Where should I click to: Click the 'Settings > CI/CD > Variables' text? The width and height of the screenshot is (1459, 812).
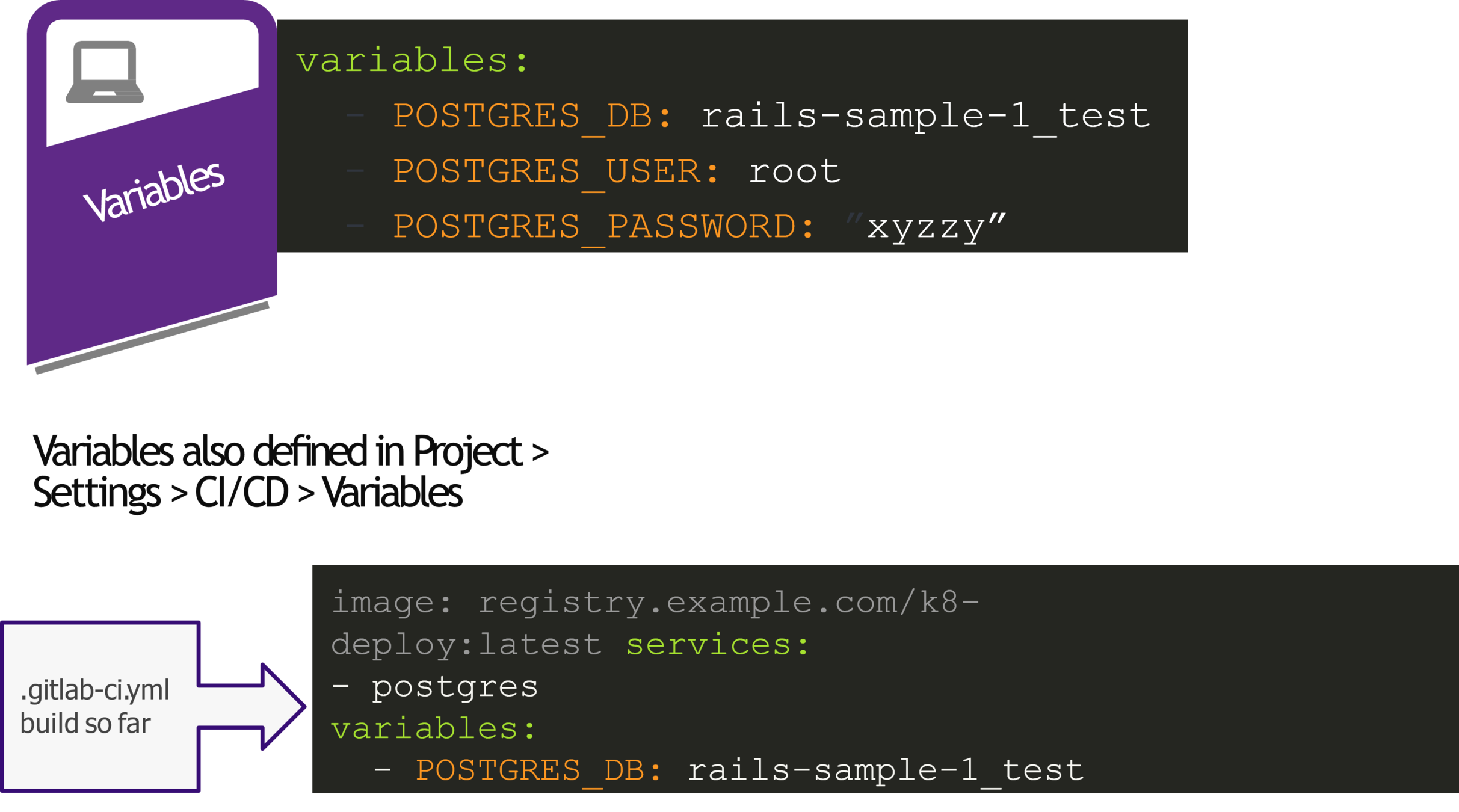click(247, 493)
